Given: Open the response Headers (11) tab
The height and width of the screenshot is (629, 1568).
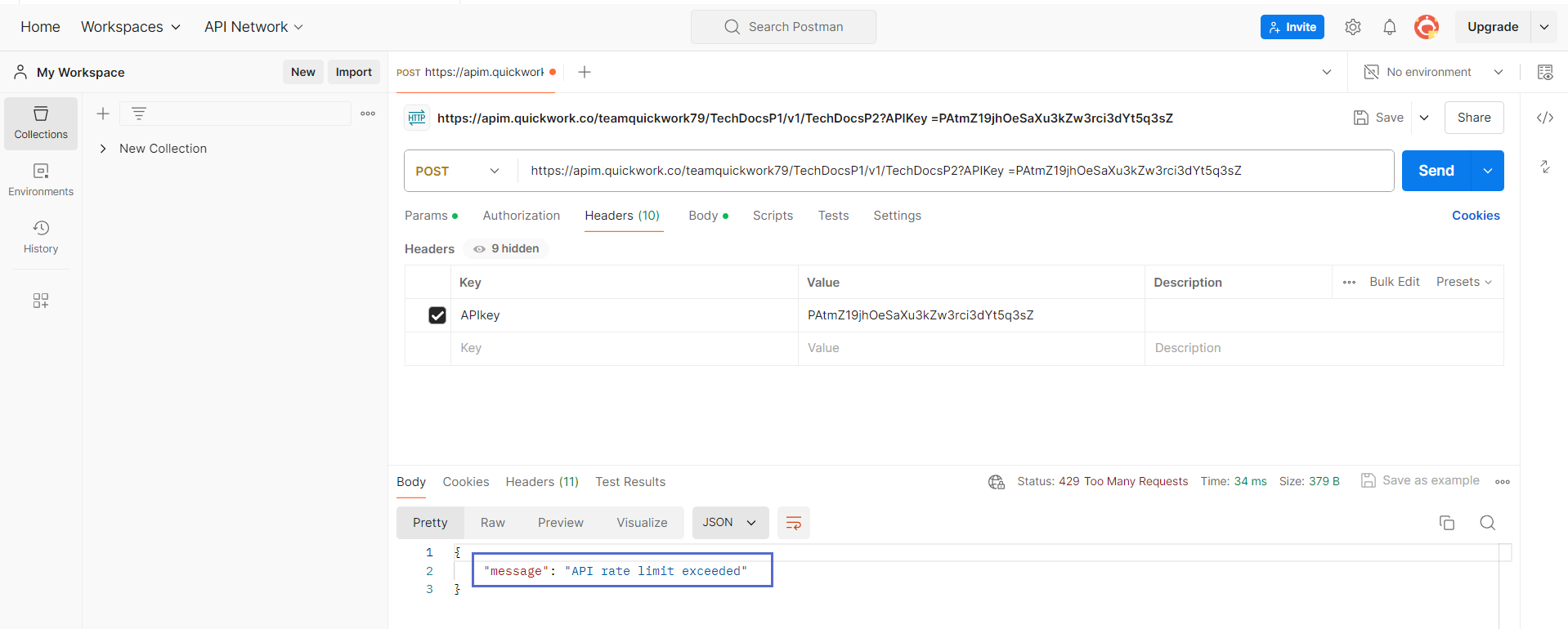Looking at the screenshot, I should tap(542, 482).
